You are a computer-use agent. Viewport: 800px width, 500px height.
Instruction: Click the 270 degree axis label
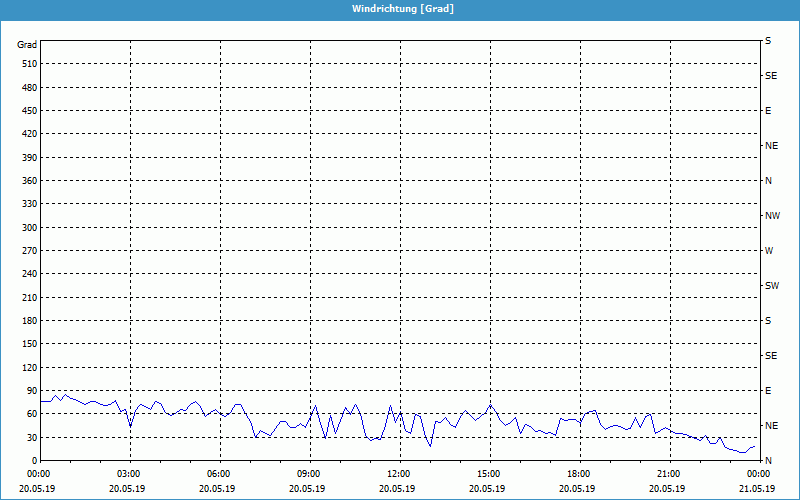click(27, 251)
